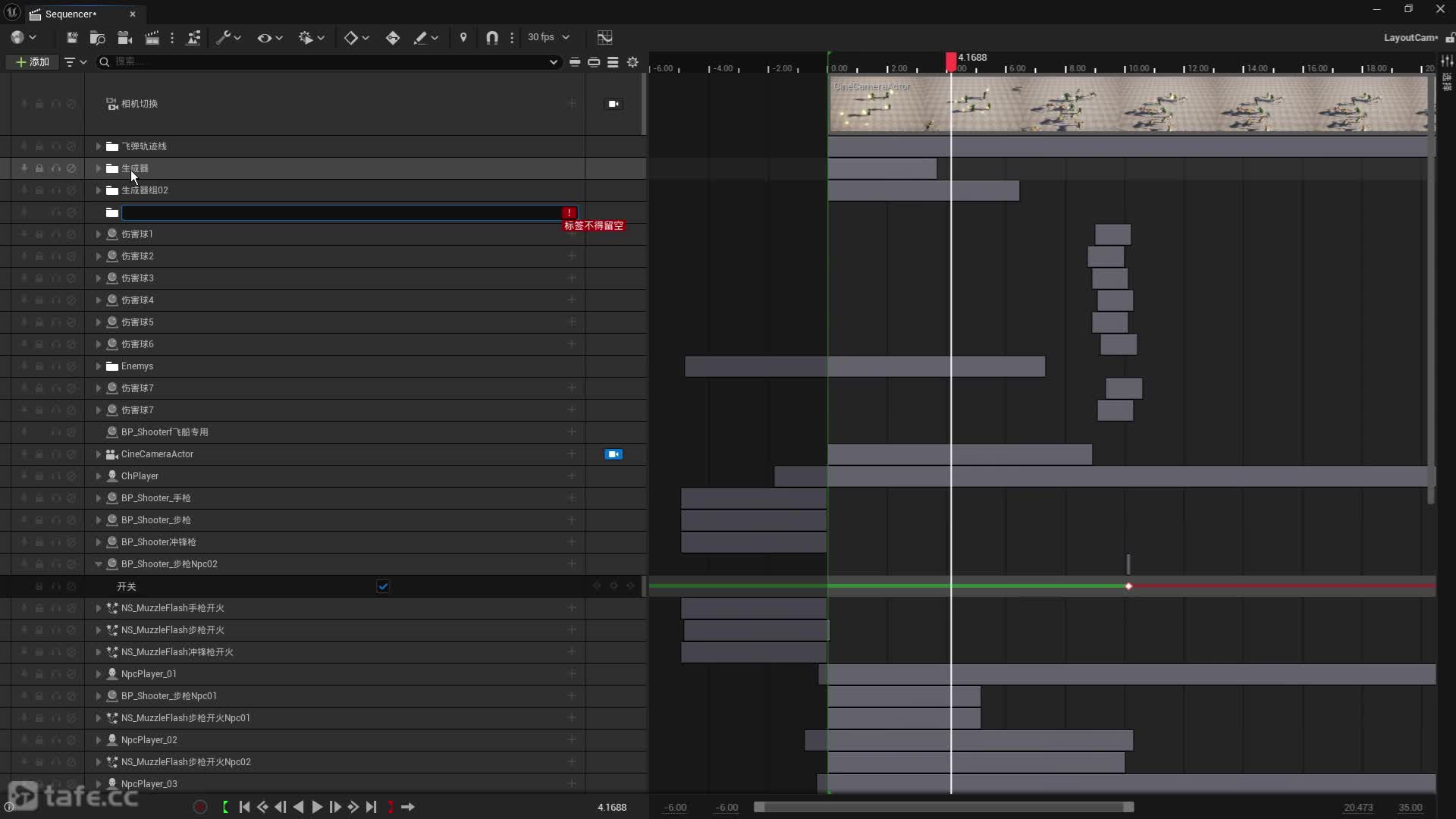Toggle the CineCameraActor camera lock button
Image resolution: width=1456 pixels, height=819 pixels.
pyautogui.click(x=613, y=454)
